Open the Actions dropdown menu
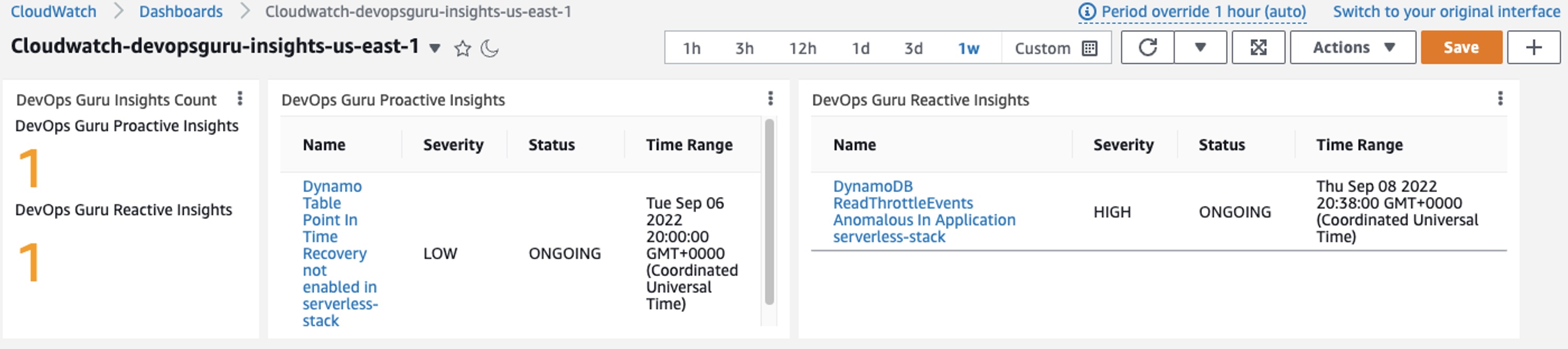Image resolution: width=1568 pixels, height=349 pixels. (x=1353, y=48)
